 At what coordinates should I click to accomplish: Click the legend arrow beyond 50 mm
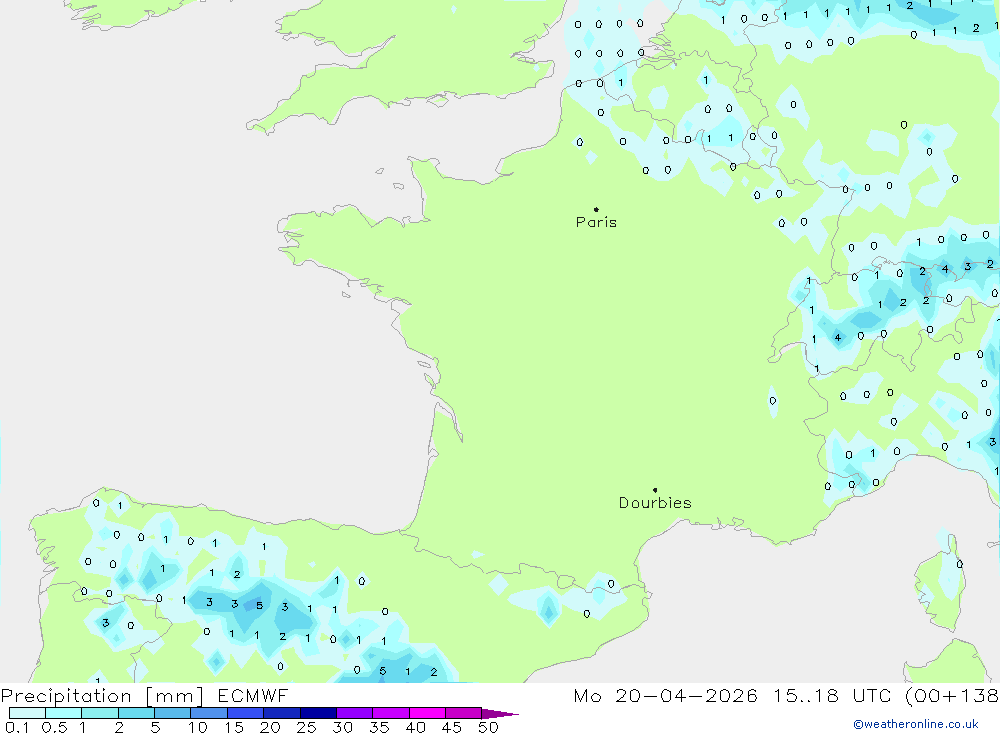coord(500,714)
